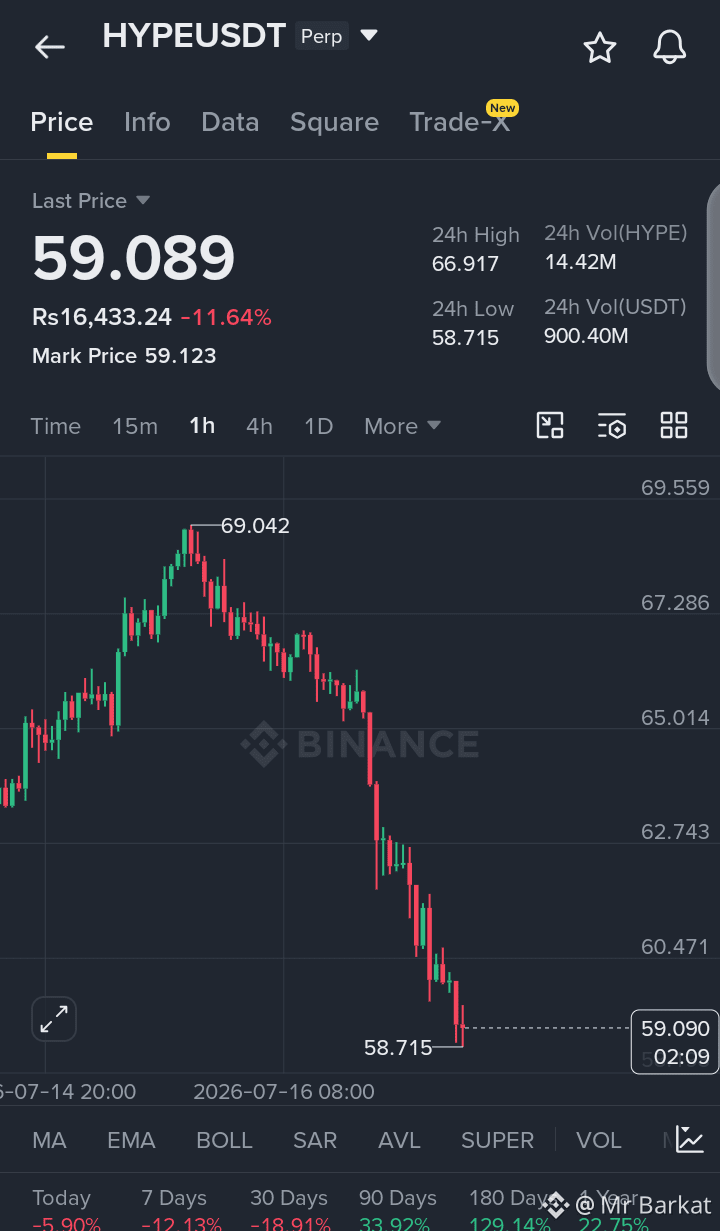Screen dimensions: 720x1231
Task: Open the chart drawing tools icon
Action: point(550,425)
